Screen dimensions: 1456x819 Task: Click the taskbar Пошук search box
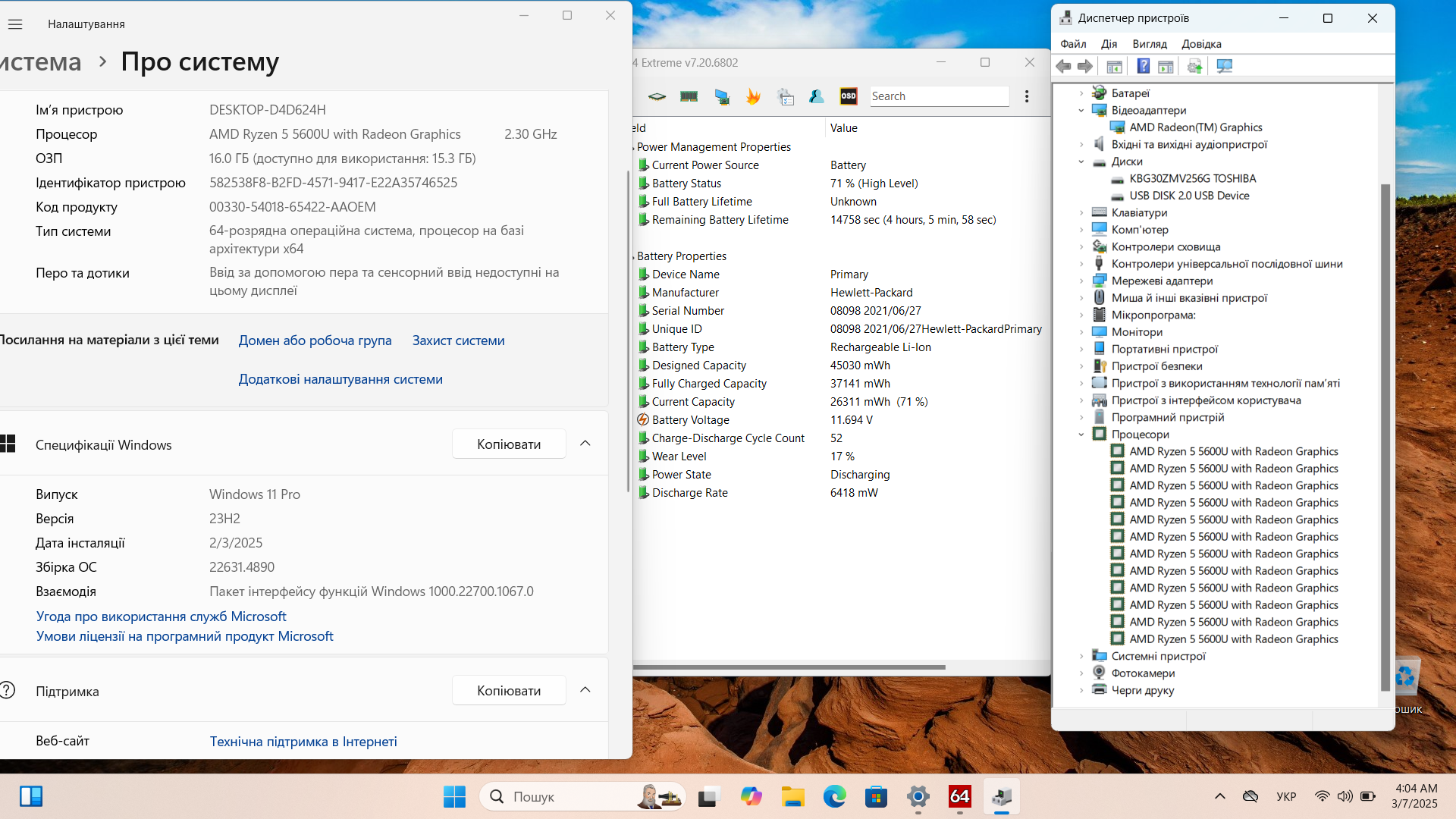tap(582, 796)
